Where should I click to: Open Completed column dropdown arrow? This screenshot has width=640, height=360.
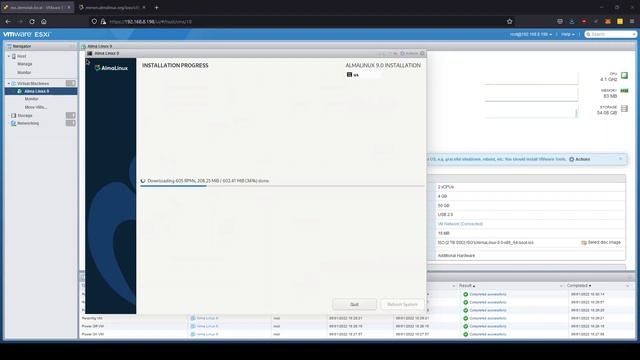(x=628, y=286)
